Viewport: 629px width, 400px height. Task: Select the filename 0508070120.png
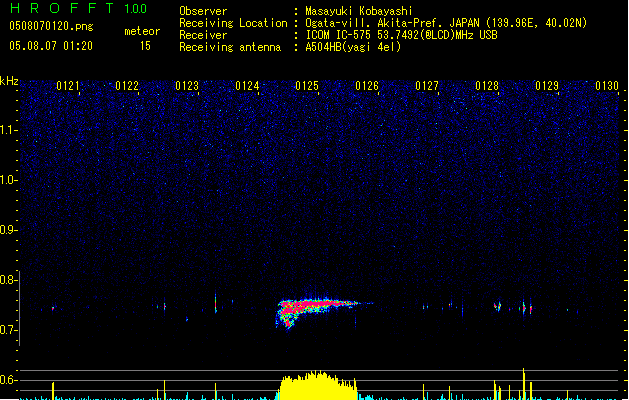pyautogui.click(x=51, y=26)
